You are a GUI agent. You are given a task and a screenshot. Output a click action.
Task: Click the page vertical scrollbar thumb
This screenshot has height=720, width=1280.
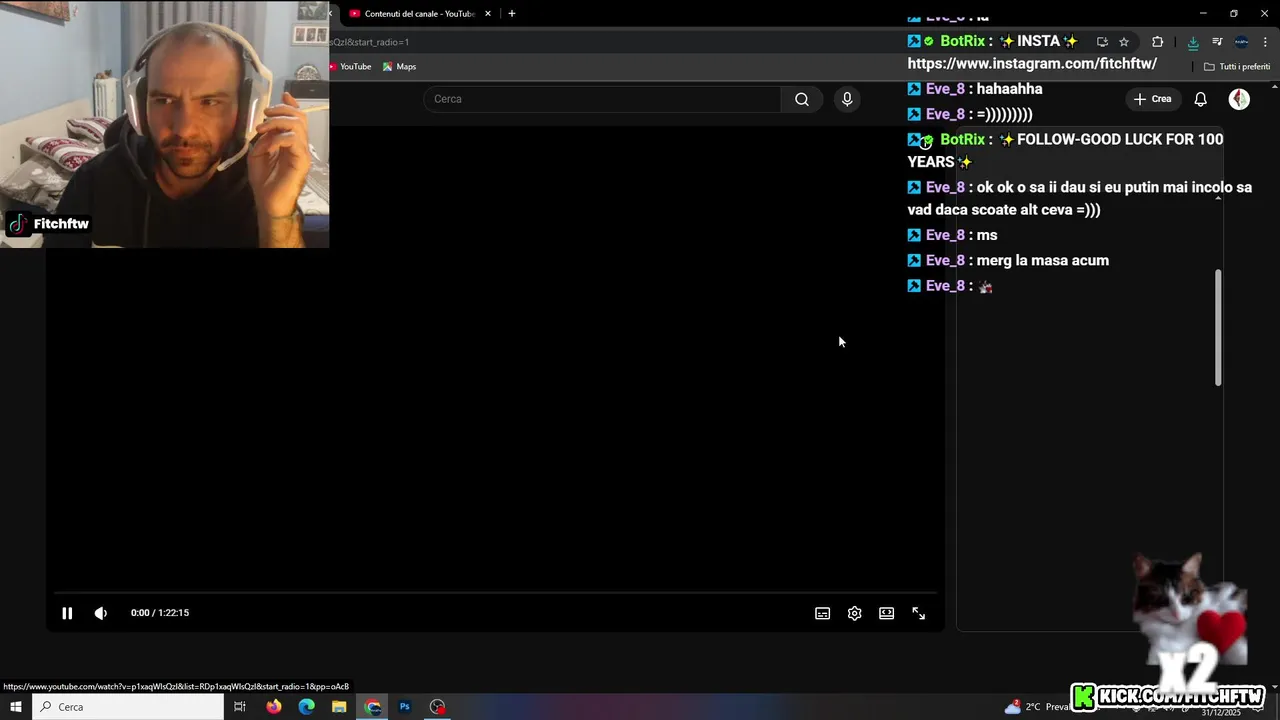[1218, 327]
